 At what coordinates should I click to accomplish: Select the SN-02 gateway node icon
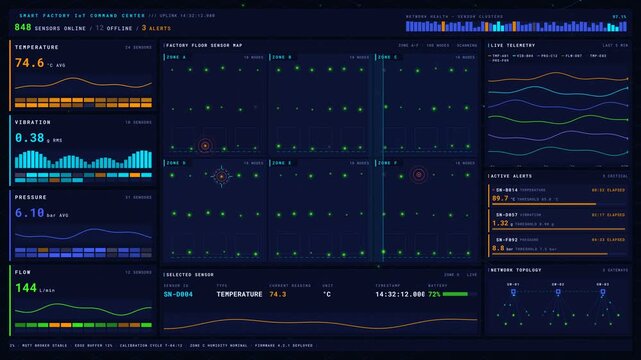[558, 292]
